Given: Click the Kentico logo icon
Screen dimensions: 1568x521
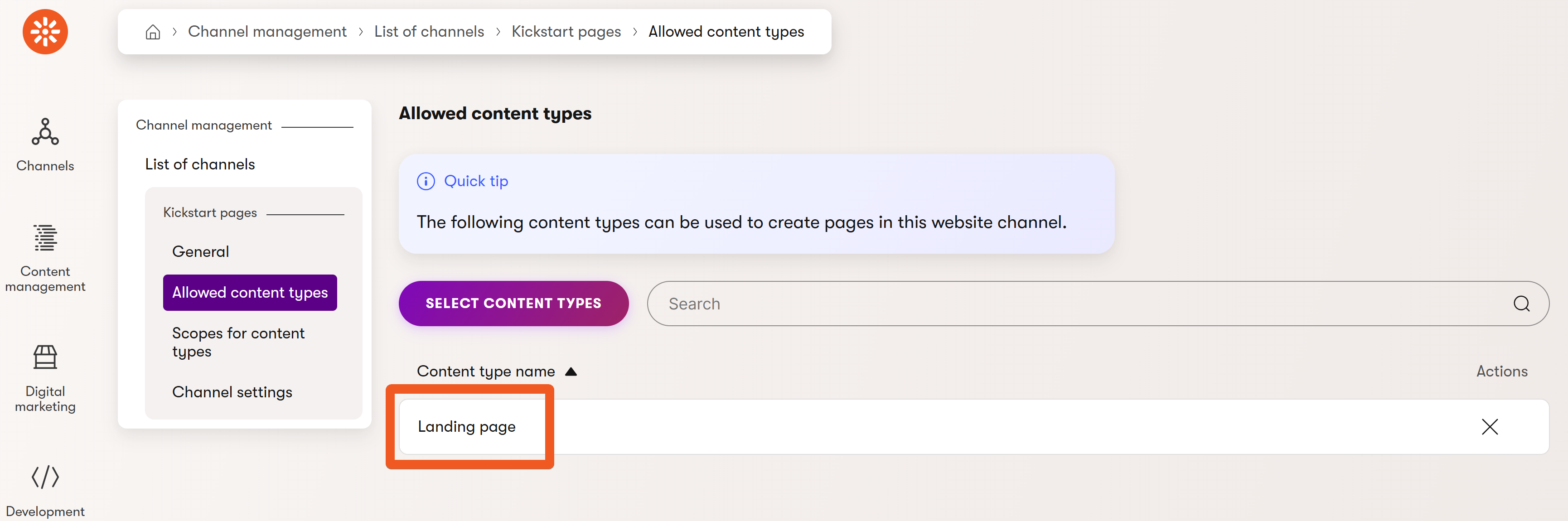Looking at the screenshot, I should pos(45,32).
